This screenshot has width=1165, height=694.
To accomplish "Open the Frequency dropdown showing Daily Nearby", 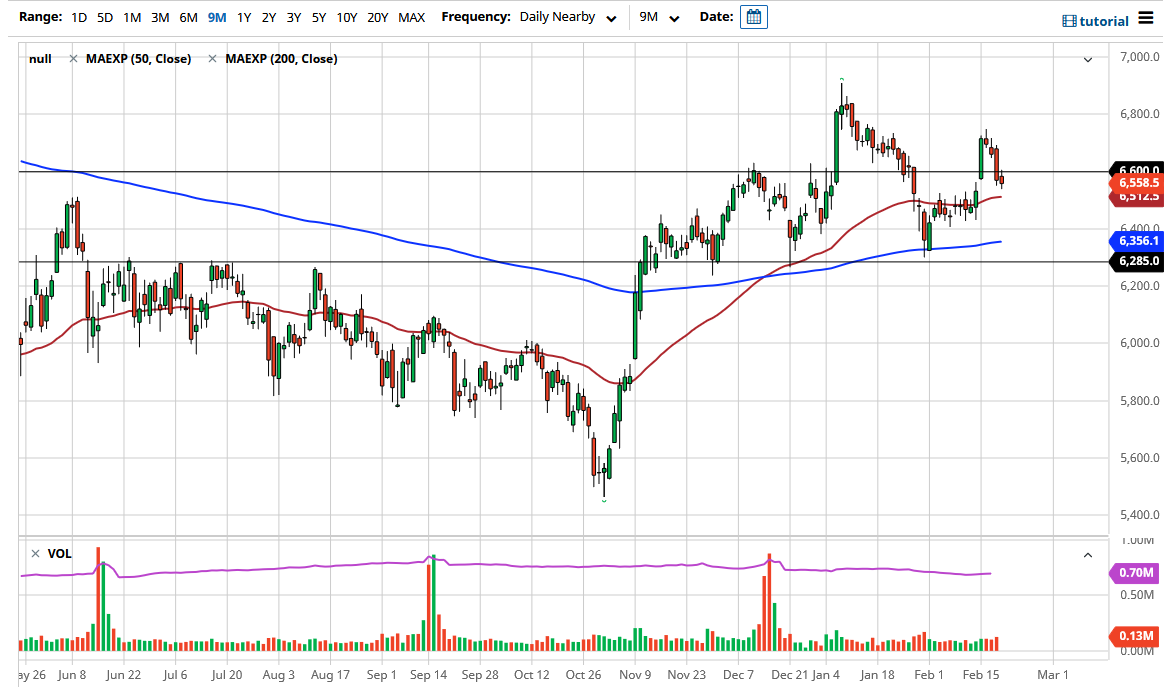I will point(566,17).
